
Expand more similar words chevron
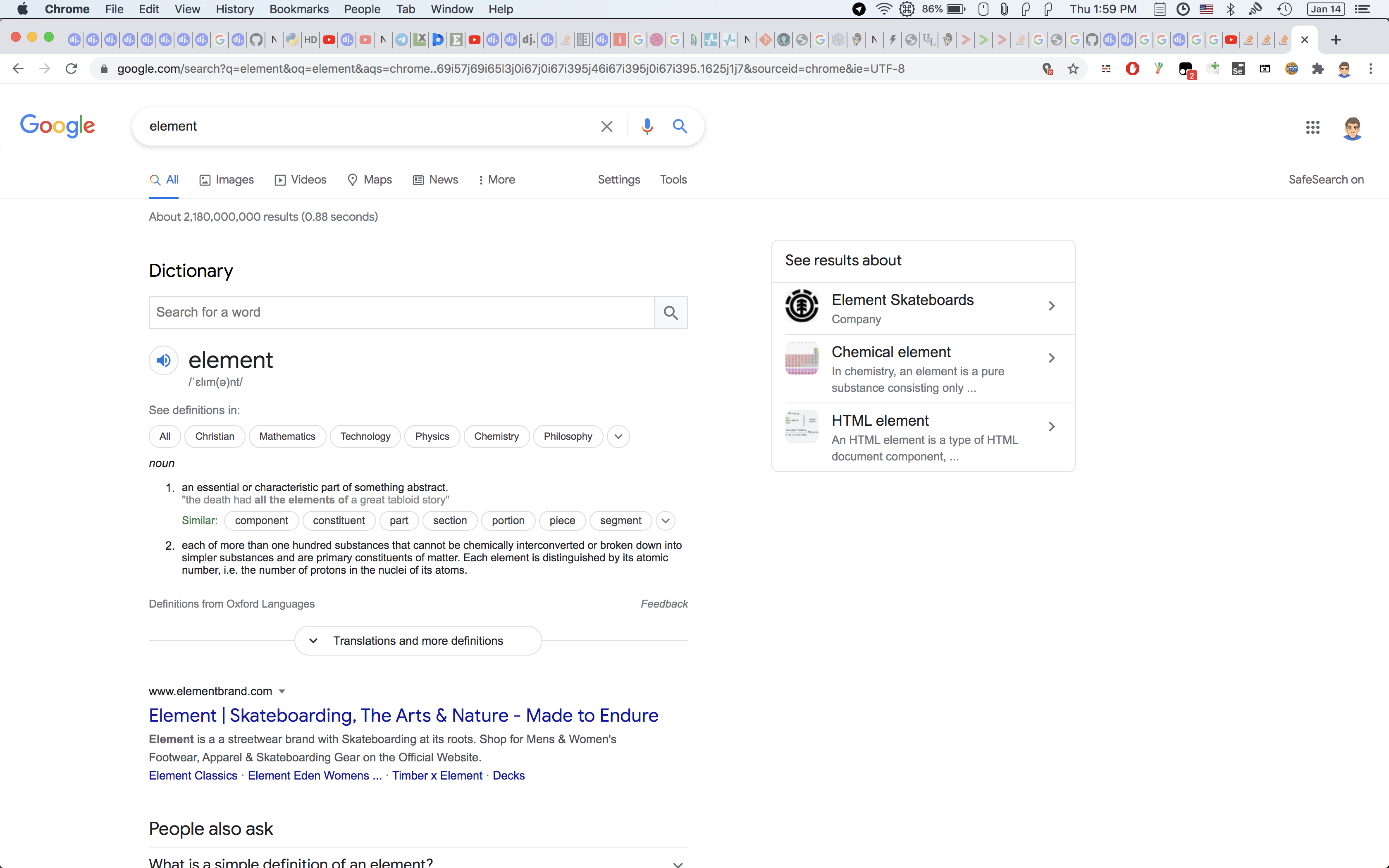665,521
